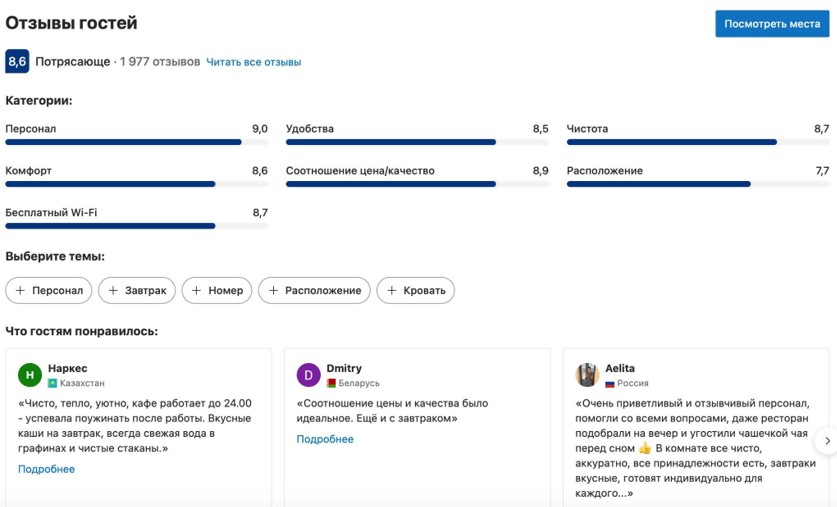837x507 pixels.
Task: Click the 8,6 rating score badge
Action: (x=17, y=62)
